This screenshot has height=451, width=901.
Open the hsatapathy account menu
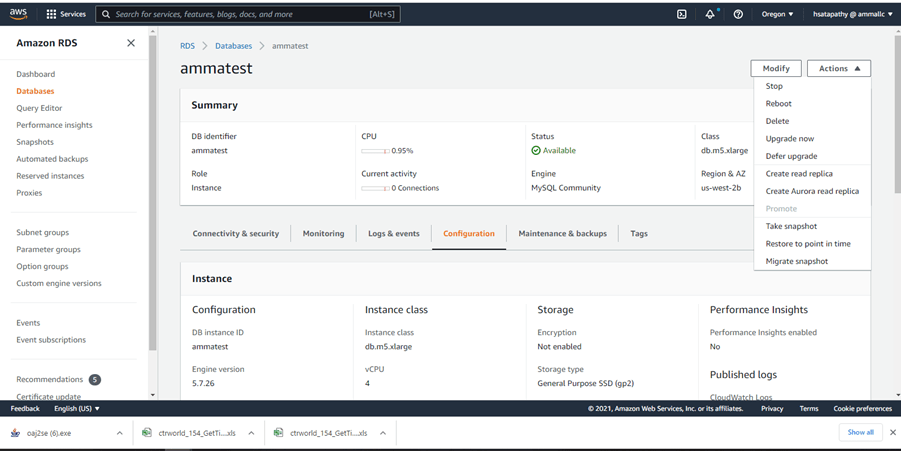click(x=851, y=14)
